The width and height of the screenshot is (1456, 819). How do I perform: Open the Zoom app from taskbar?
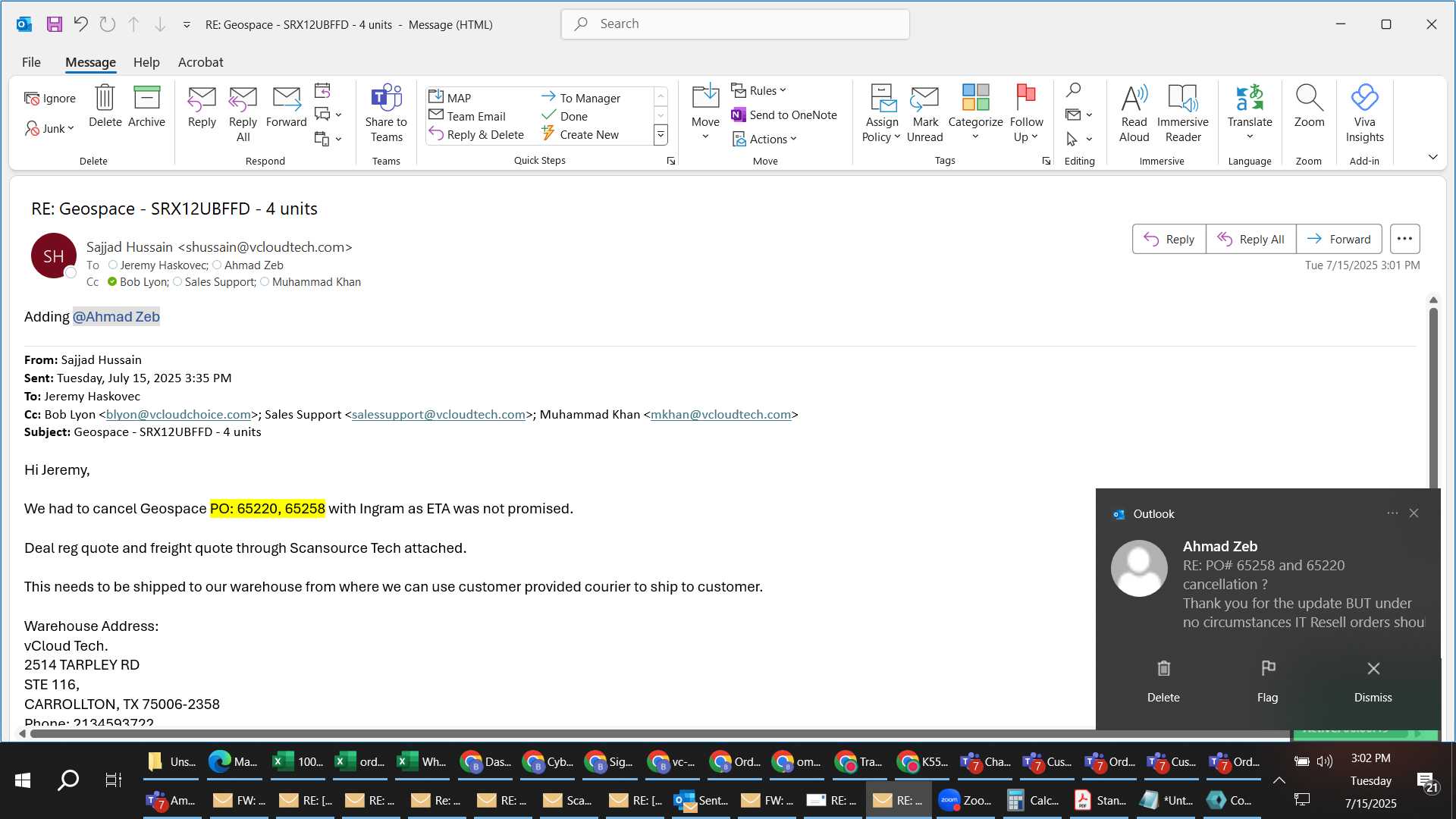965,800
